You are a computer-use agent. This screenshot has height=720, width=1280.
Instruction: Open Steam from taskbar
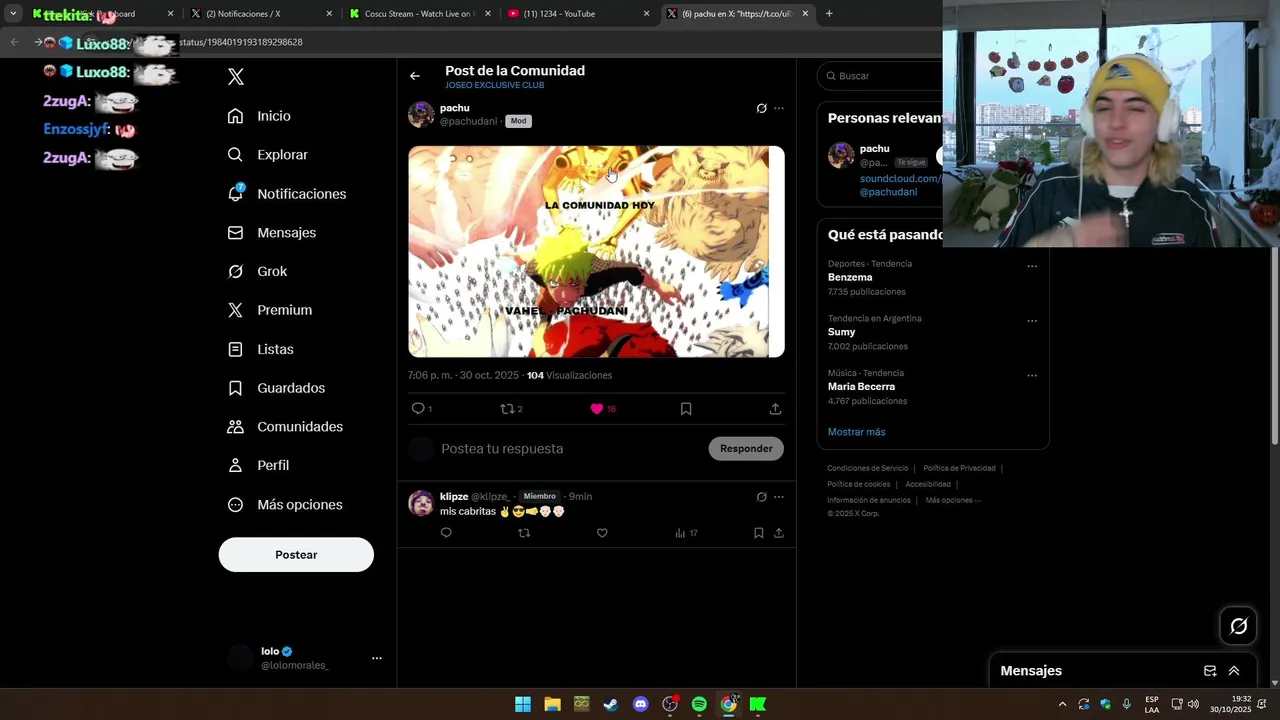[x=611, y=704]
